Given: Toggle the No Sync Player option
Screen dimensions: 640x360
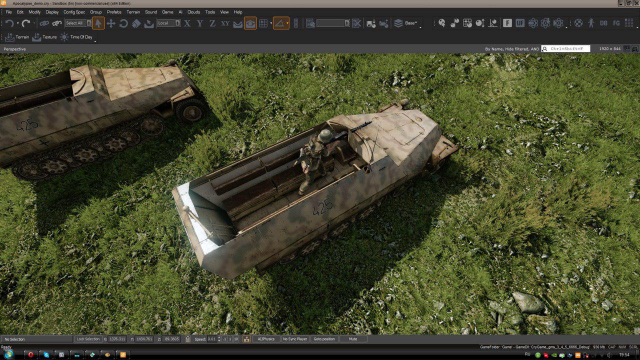Looking at the screenshot, I should [x=295, y=339].
